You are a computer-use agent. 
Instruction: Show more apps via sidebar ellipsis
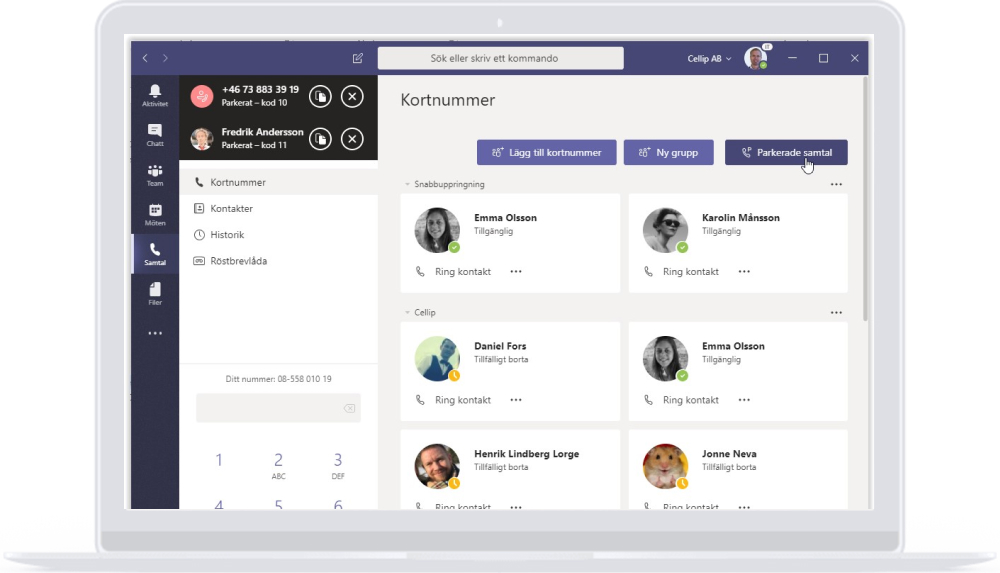[154, 333]
